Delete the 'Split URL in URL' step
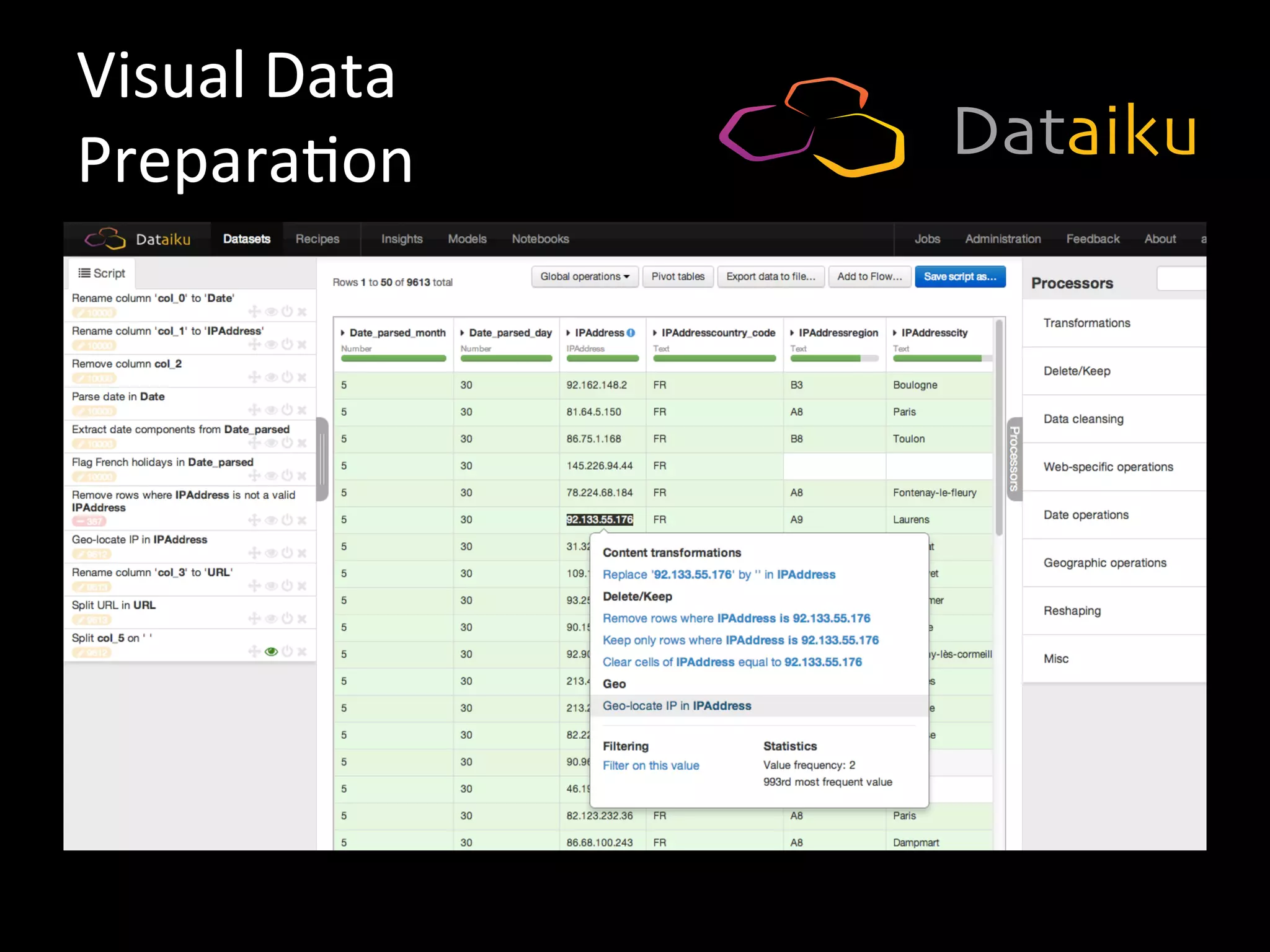This screenshot has height=952, width=1270. [x=302, y=619]
